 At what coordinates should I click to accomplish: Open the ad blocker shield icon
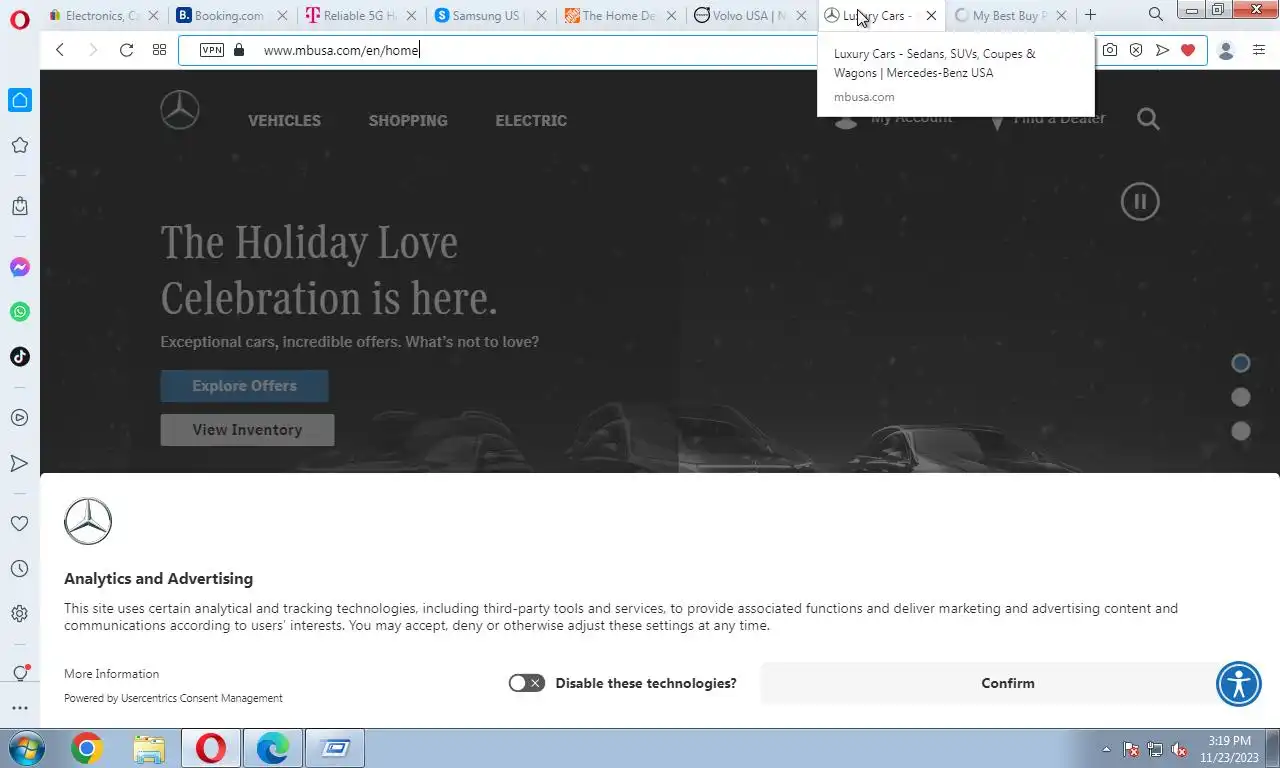1136,50
